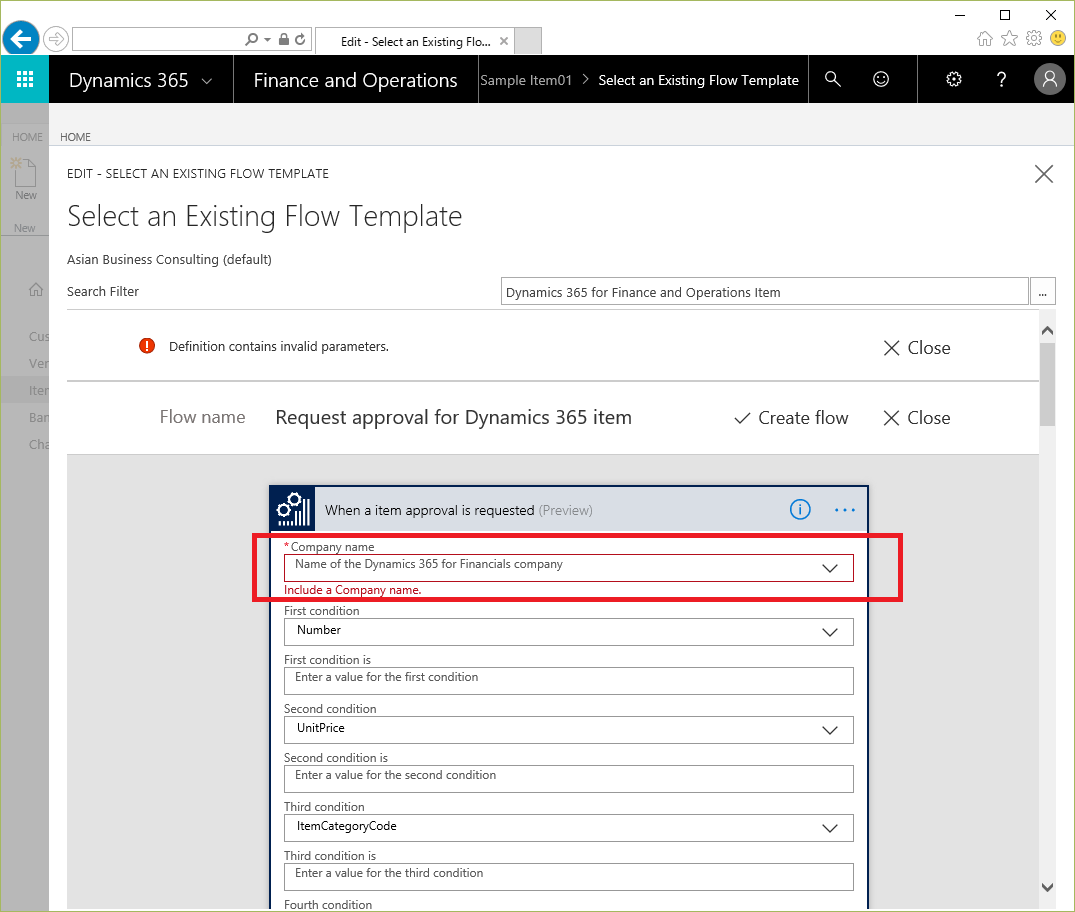The height and width of the screenshot is (912, 1075).
Task: Open the Third condition dropdown showing ItemCategoryCode
Action: 568,828
